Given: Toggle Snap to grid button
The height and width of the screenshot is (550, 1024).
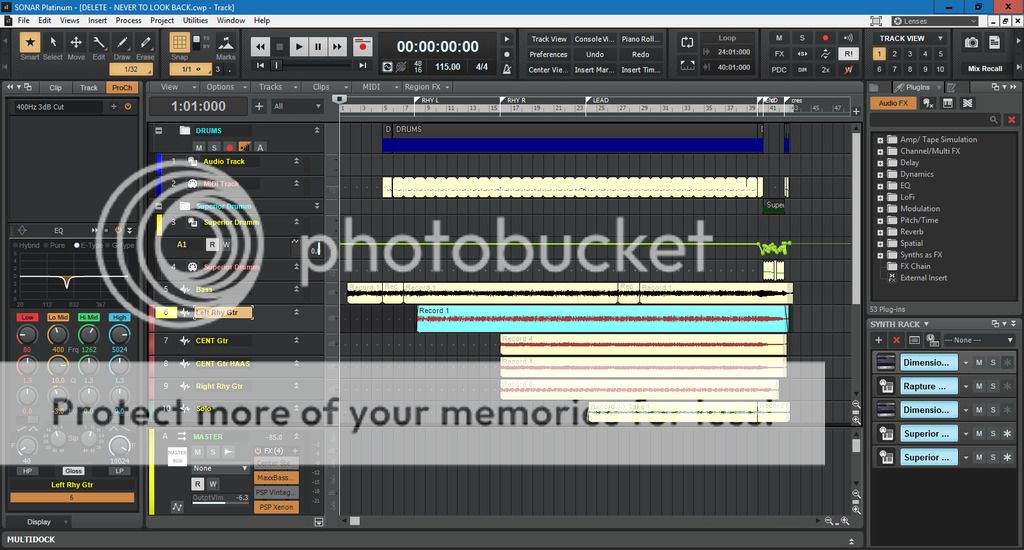Looking at the screenshot, I should 180,43.
